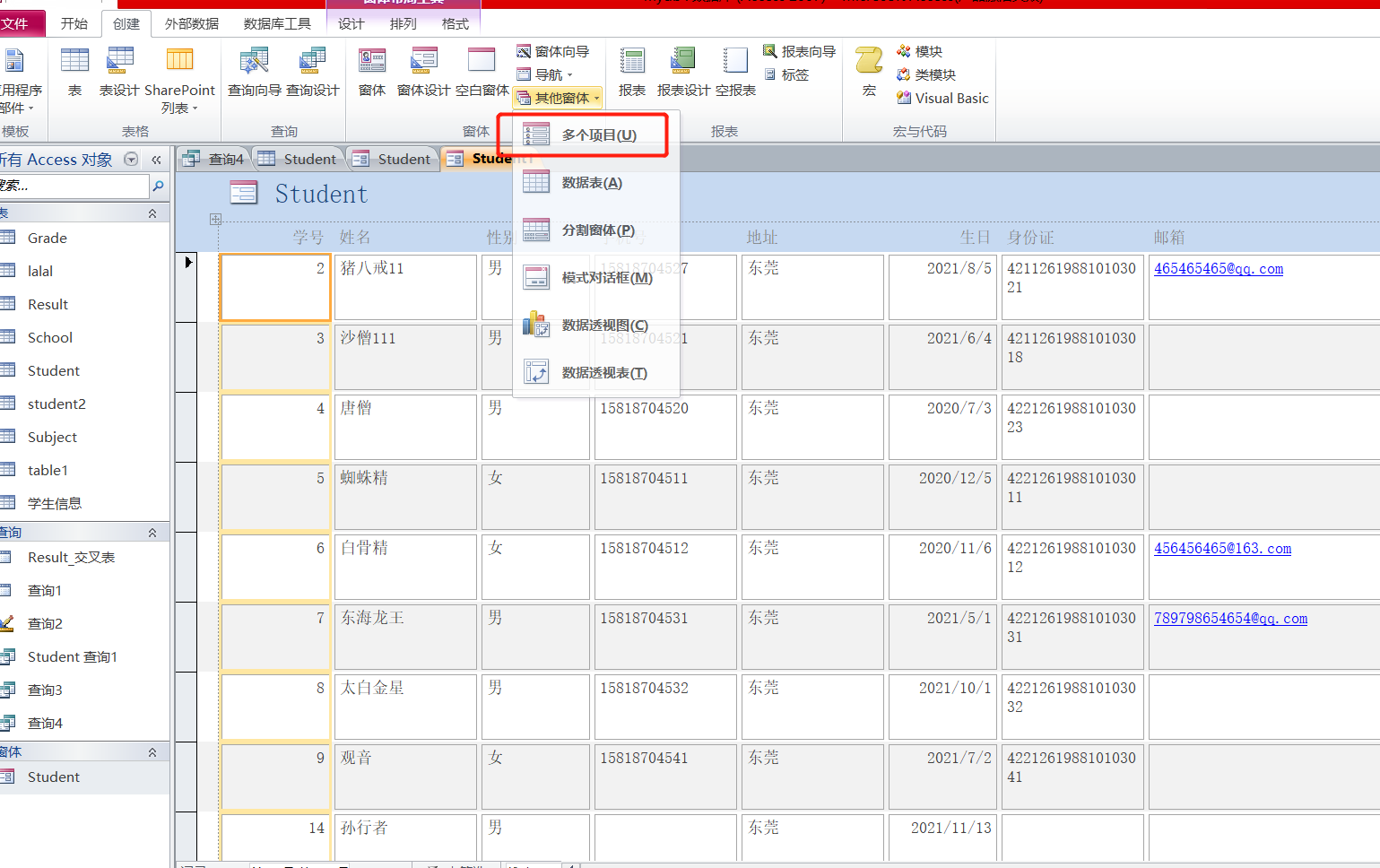Open the School table in navigation pane
The image size is (1380, 868).
[x=50, y=338]
